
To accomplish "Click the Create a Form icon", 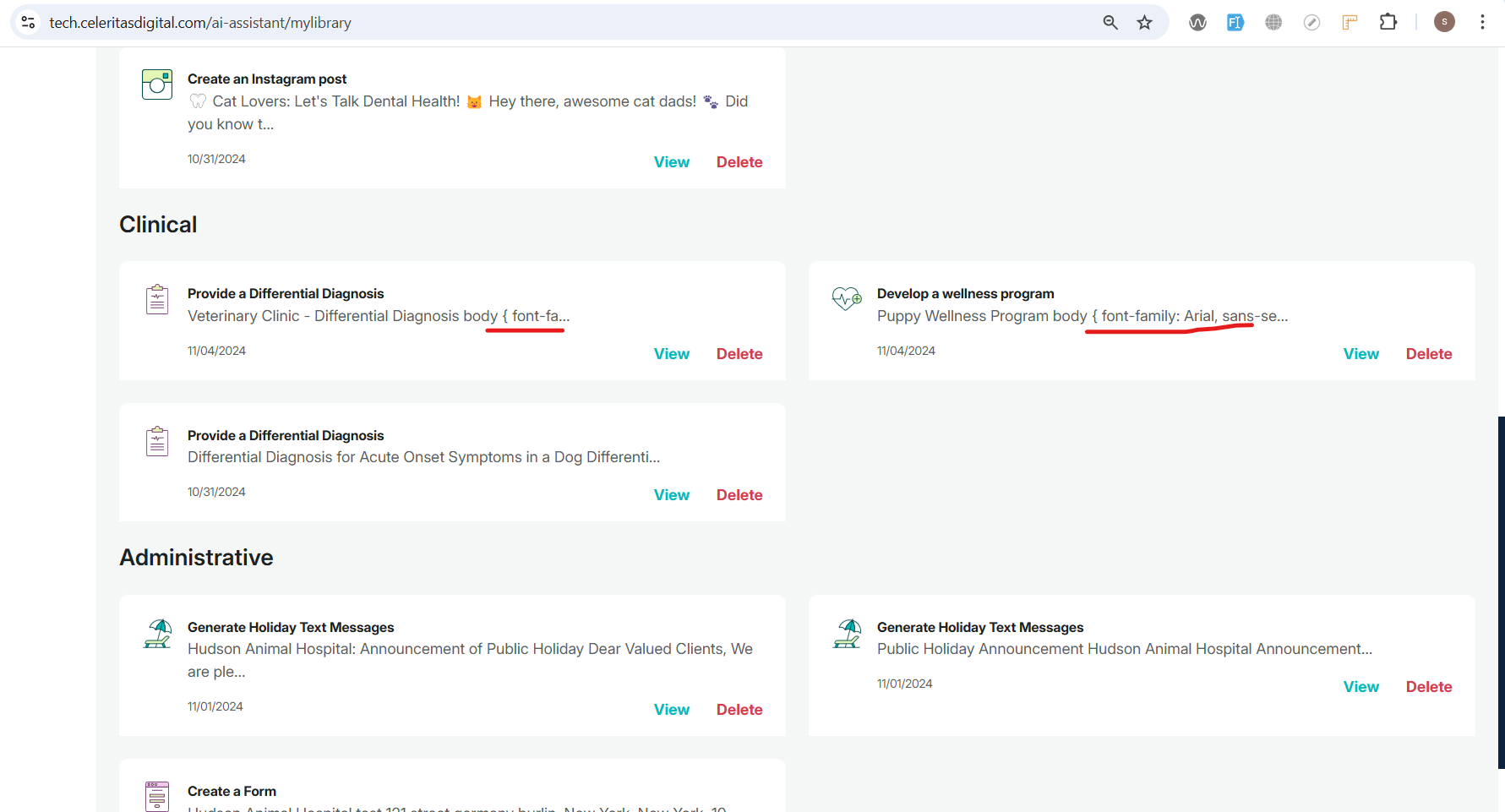I will click(157, 796).
